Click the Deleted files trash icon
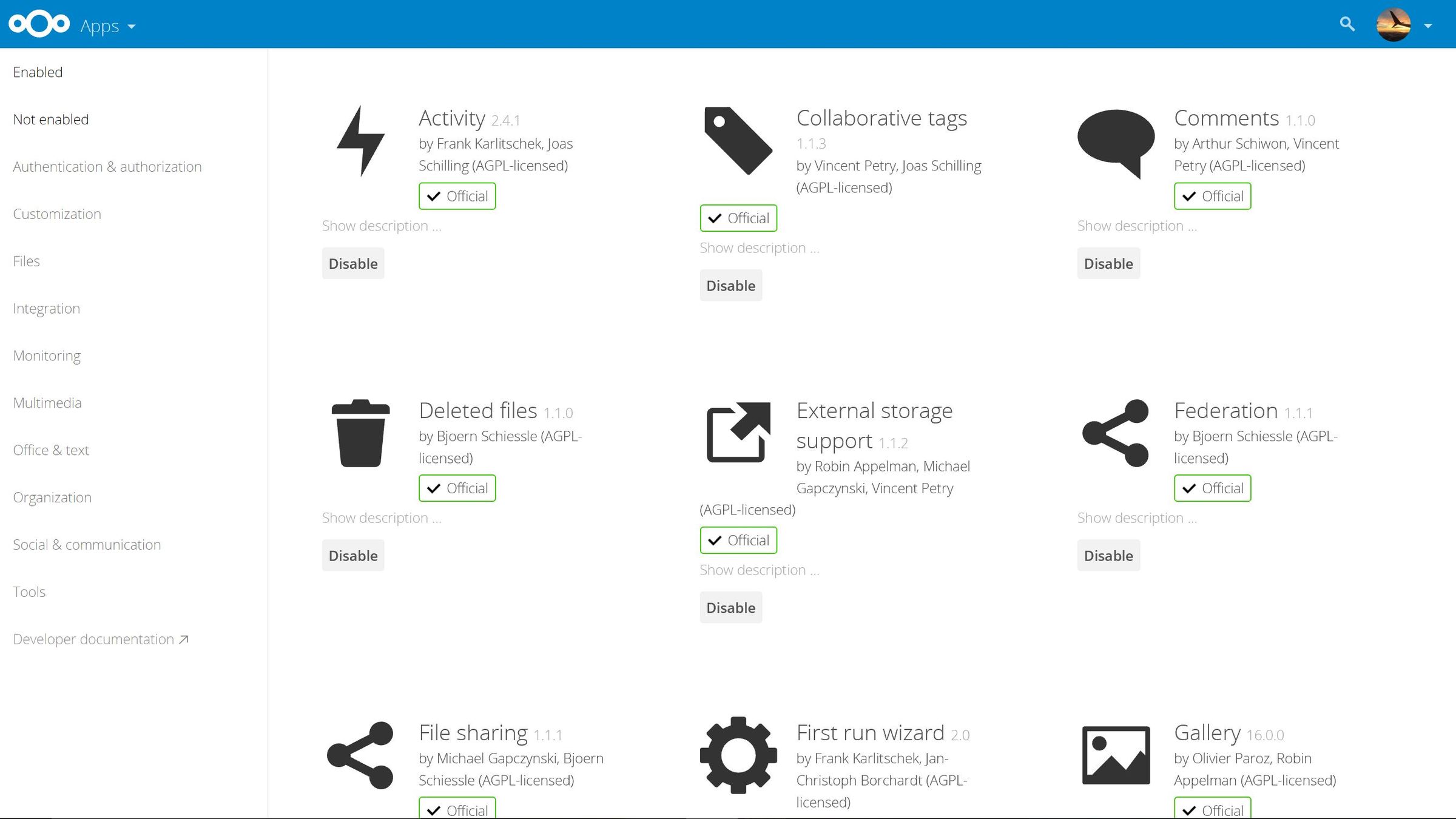1456x819 pixels. pyautogui.click(x=361, y=433)
